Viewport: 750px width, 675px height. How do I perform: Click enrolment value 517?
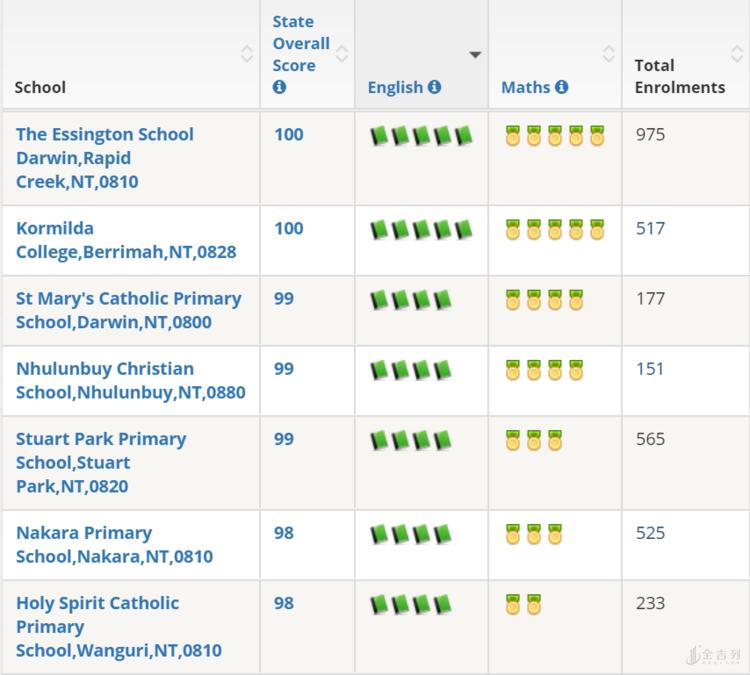651,228
